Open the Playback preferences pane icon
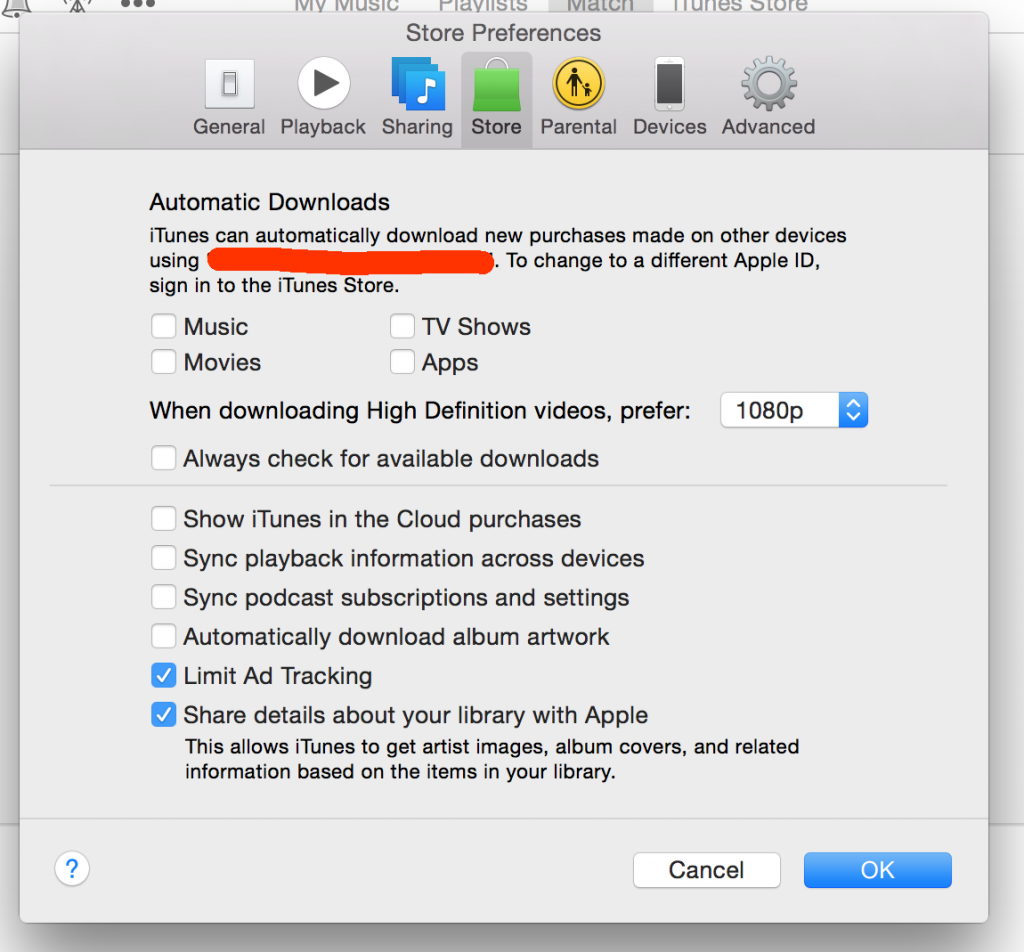The height and width of the screenshot is (952, 1024). 324,84
